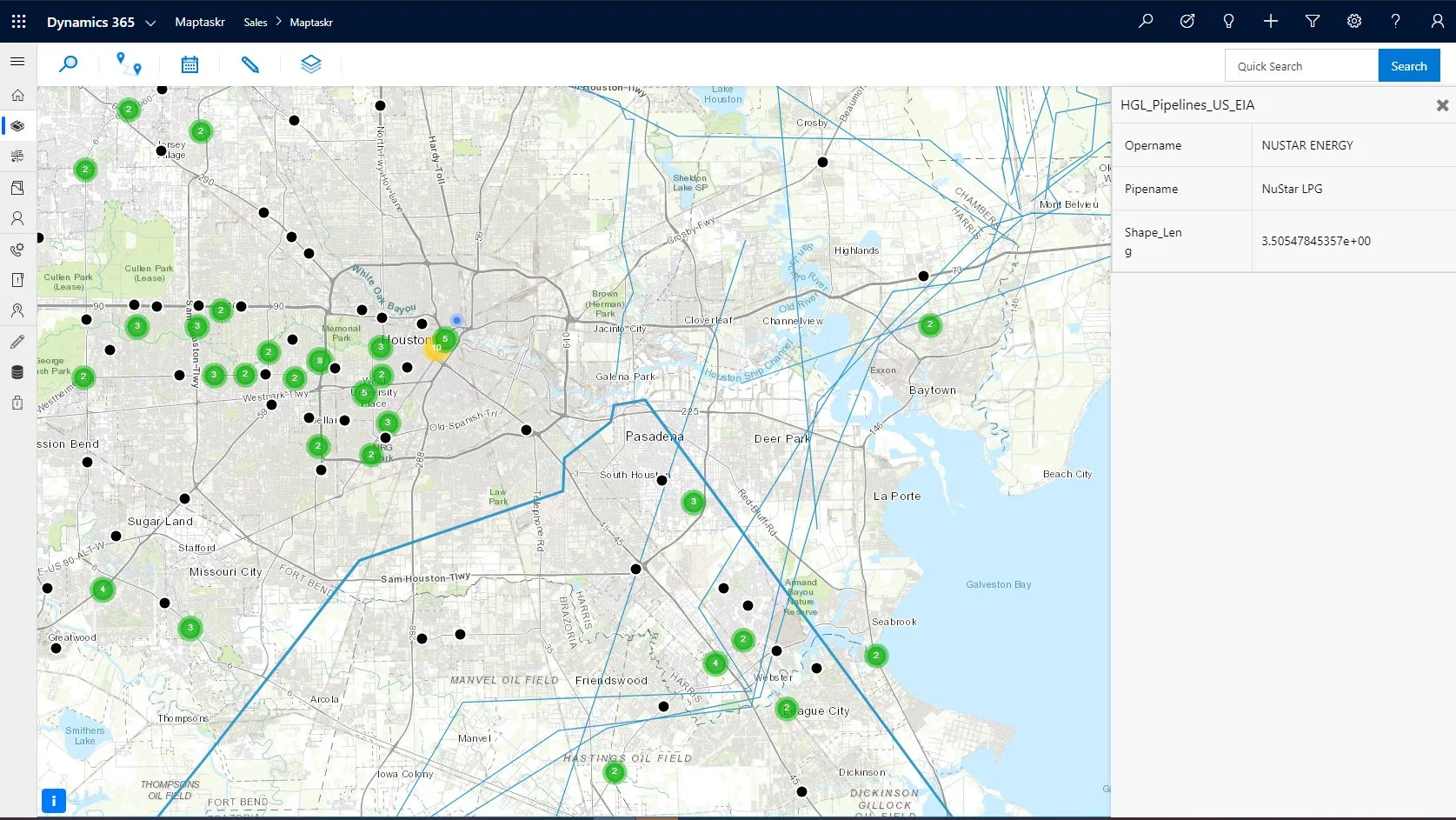Toggle the hamburger navigation menu
This screenshot has height=820, width=1456.
(17, 62)
